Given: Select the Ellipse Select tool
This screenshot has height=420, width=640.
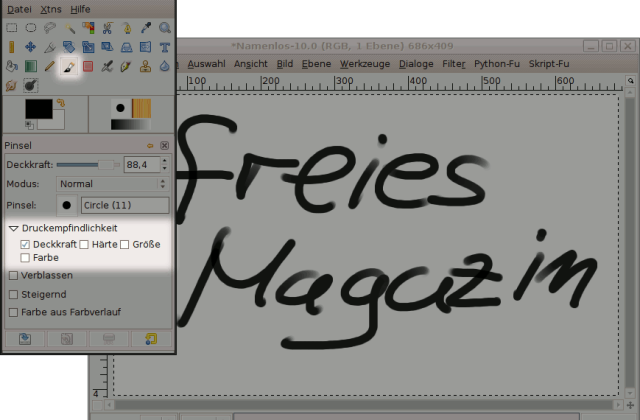Looking at the screenshot, I should tap(31, 28).
